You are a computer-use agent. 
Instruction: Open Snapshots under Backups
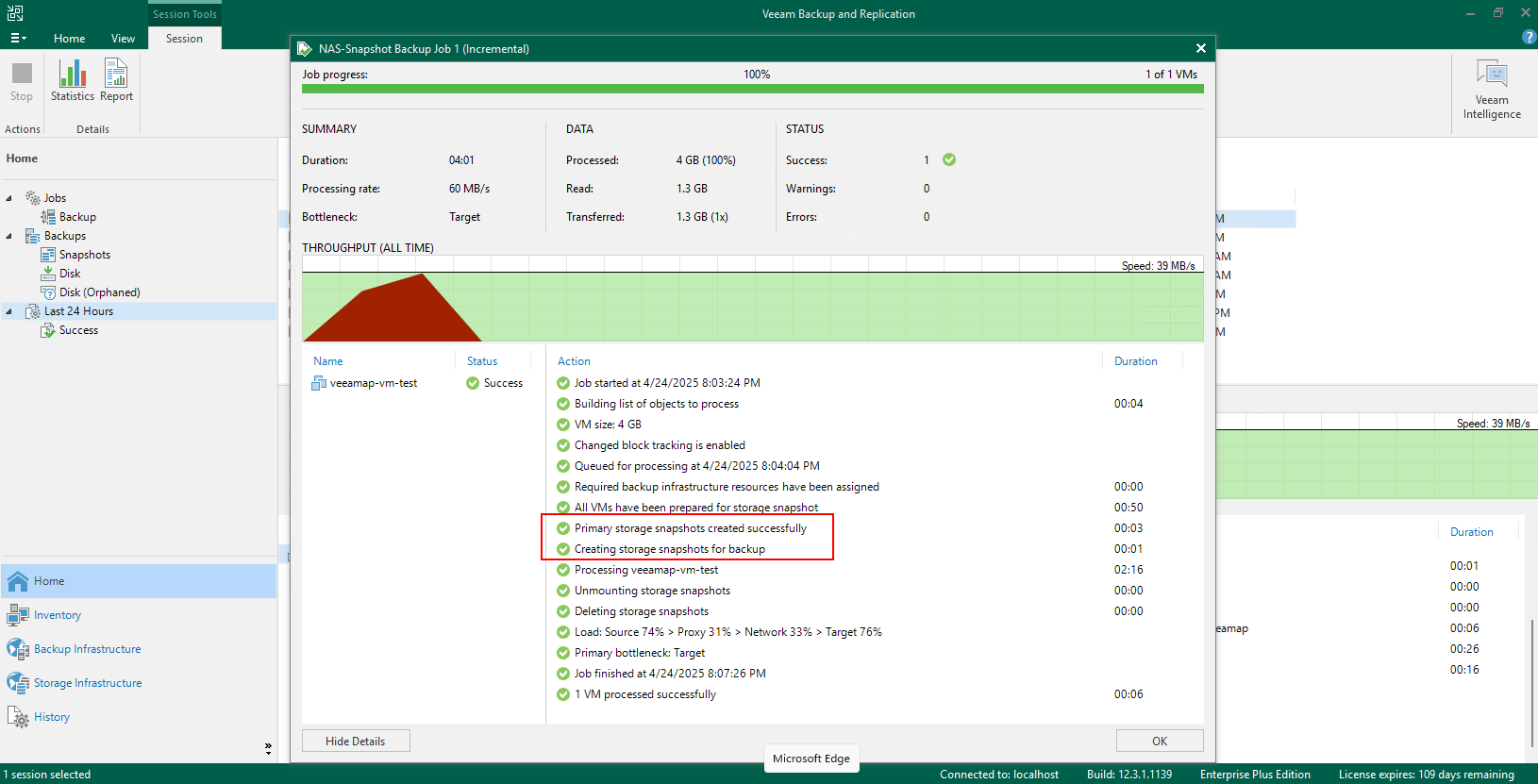click(84, 255)
